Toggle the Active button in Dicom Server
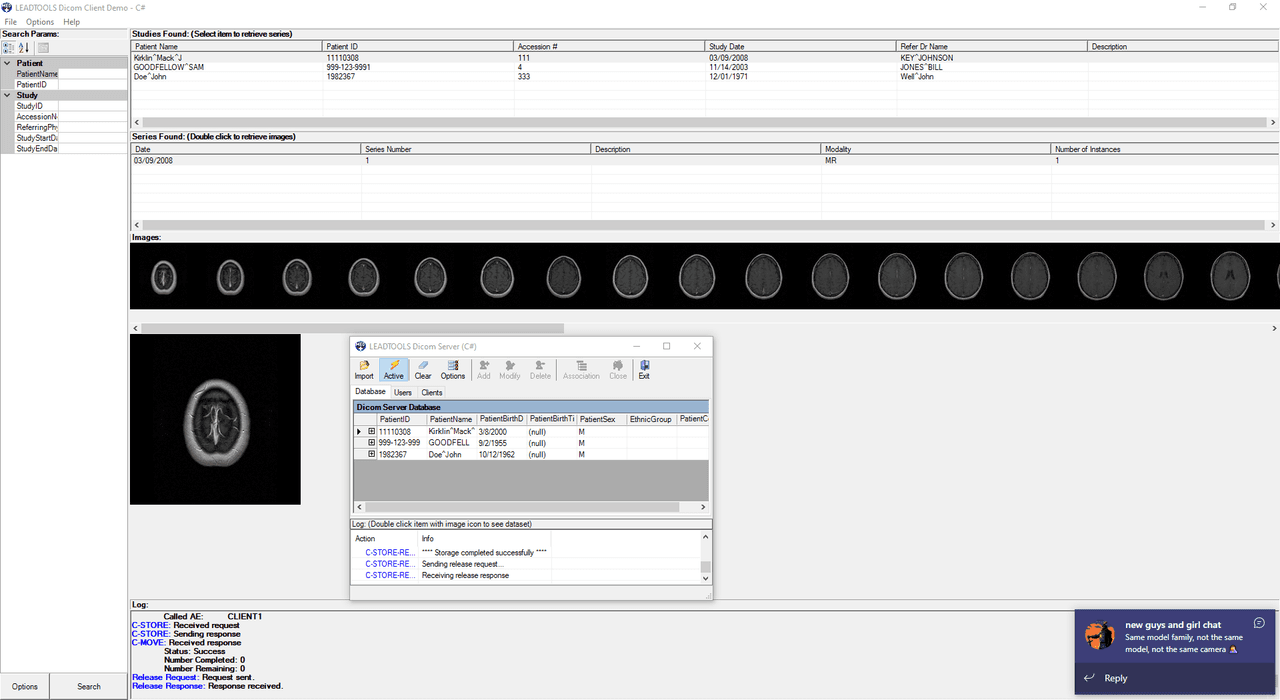This screenshot has height=700, width=1280. point(394,369)
